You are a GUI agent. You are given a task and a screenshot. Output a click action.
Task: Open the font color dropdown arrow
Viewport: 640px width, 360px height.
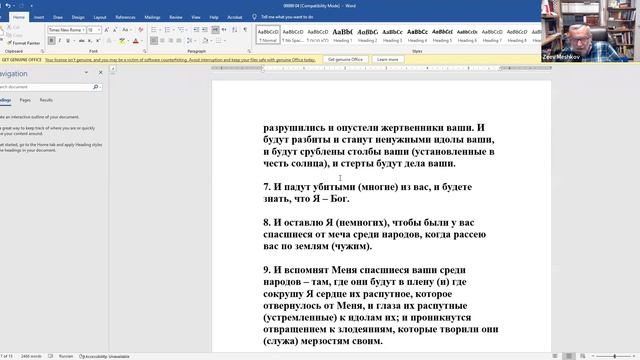(142, 41)
